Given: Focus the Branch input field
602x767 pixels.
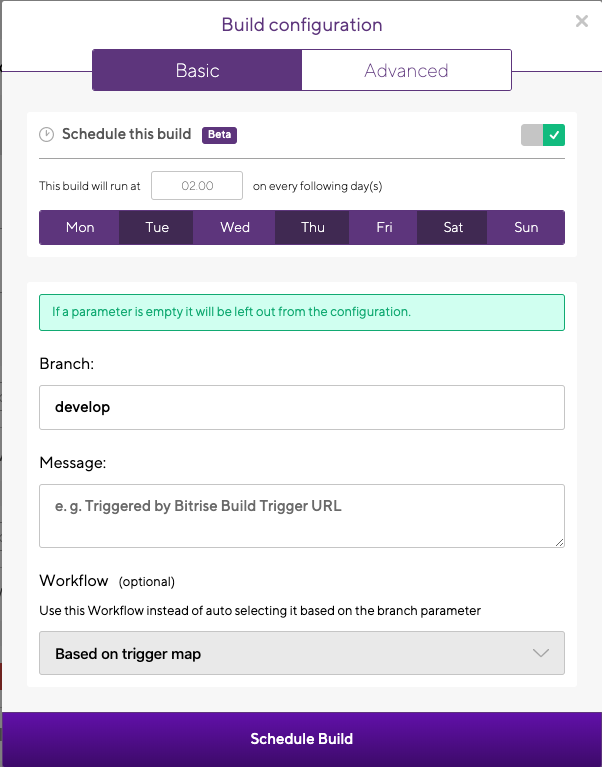Looking at the screenshot, I should tap(301, 407).
